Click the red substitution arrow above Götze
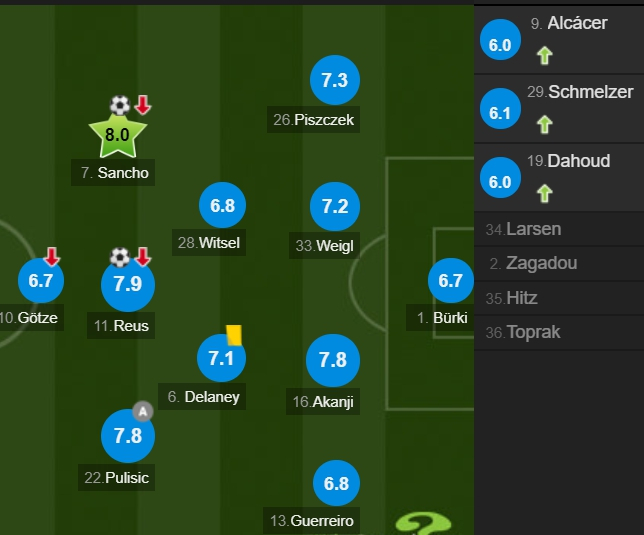This screenshot has width=644, height=535. tap(52, 258)
